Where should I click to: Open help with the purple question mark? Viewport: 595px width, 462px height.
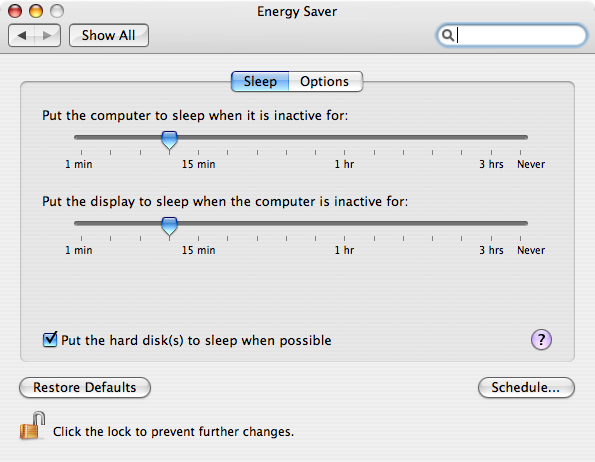click(x=541, y=339)
